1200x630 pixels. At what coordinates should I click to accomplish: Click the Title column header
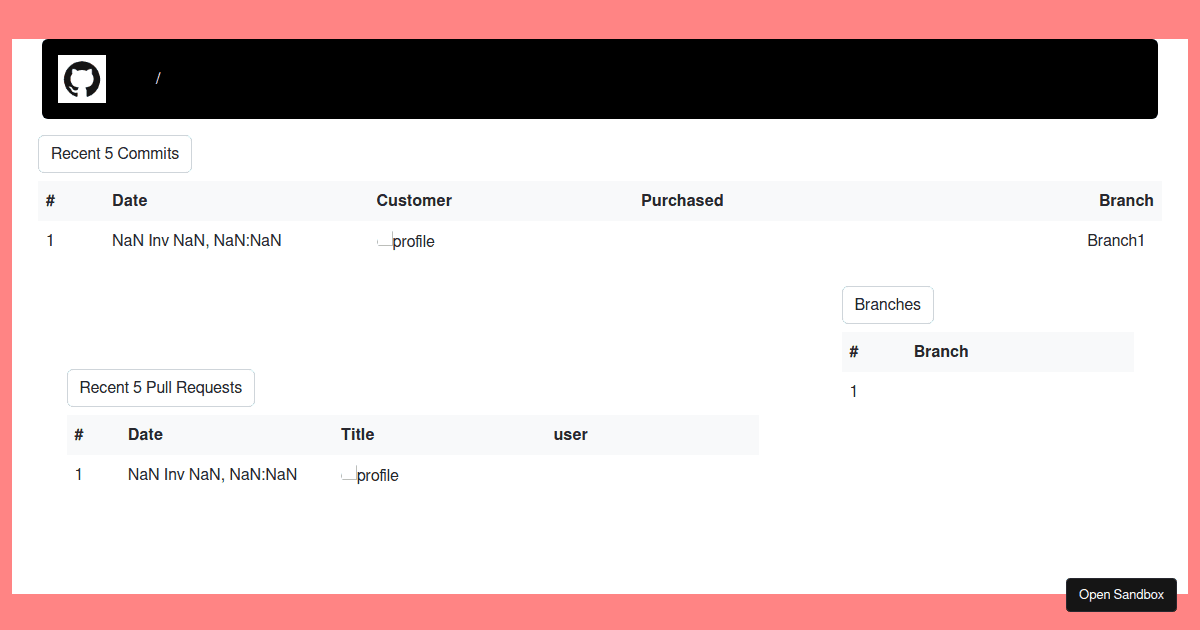pos(358,435)
